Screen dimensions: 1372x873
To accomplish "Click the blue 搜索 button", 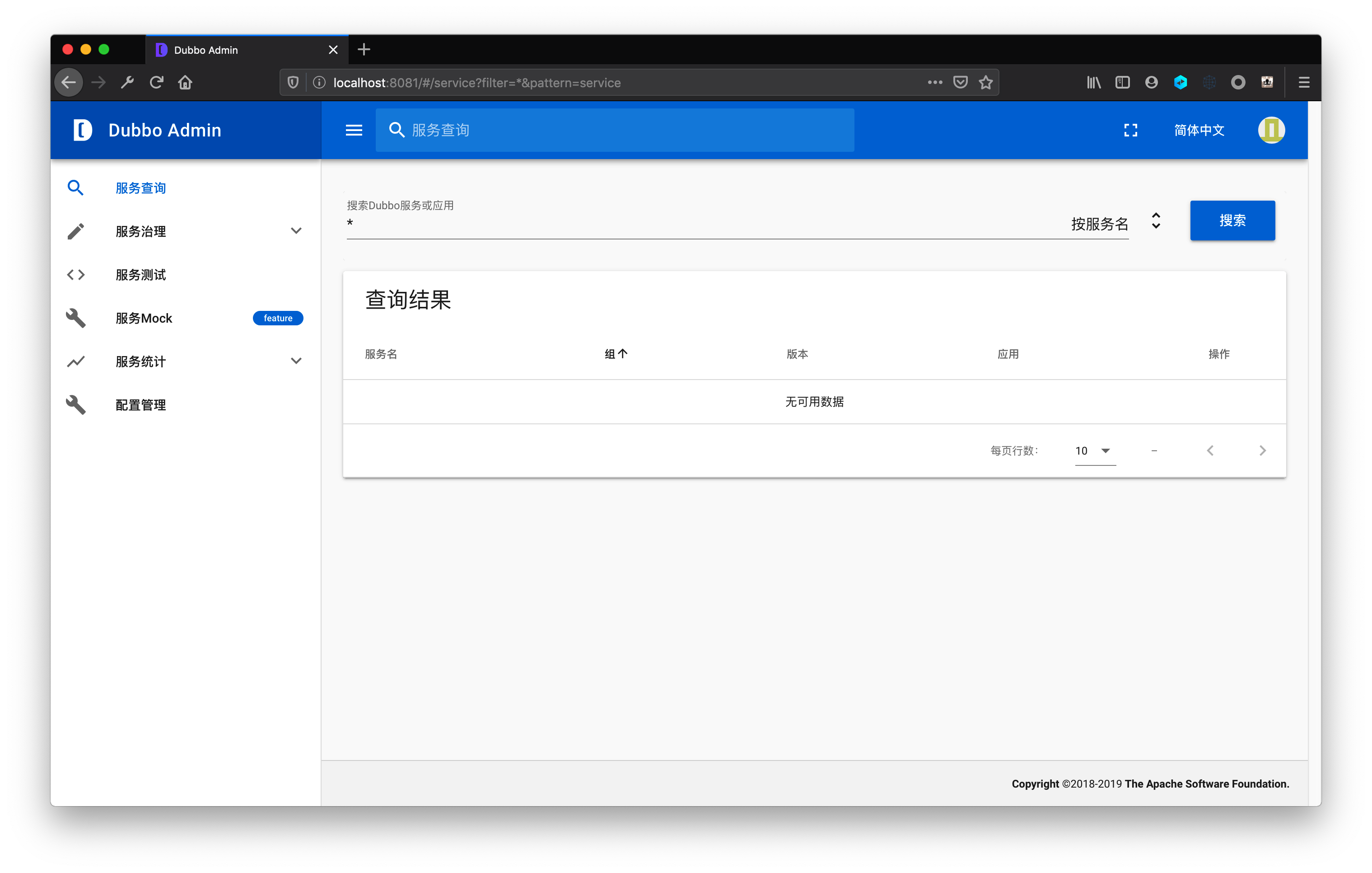I will (1232, 221).
